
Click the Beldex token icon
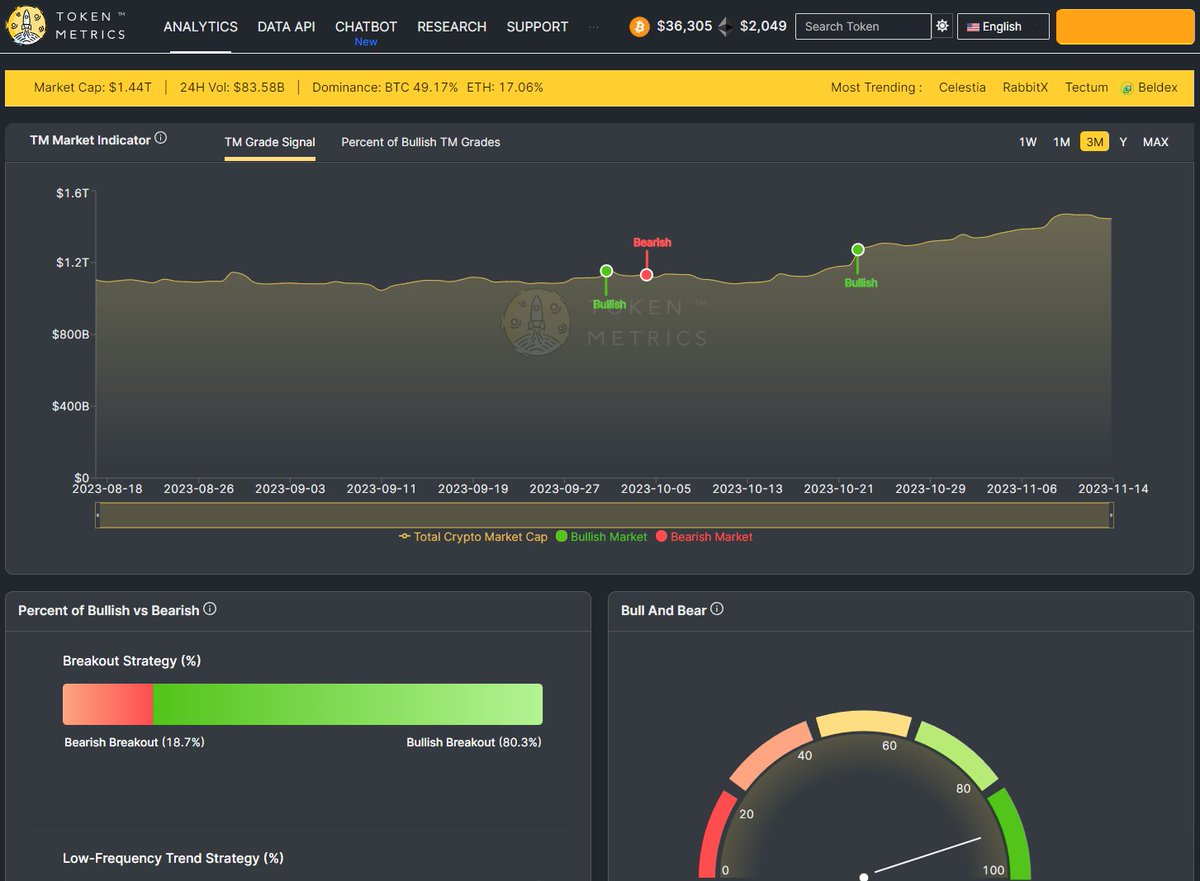[x=1127, y=88]
